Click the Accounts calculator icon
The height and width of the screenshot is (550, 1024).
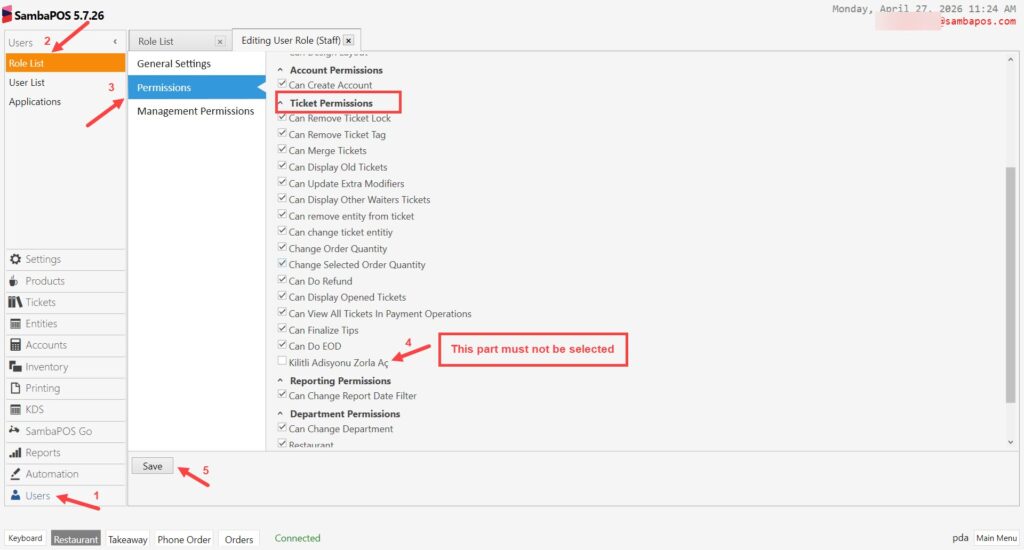pyautogui.click(x=15, y=345)
